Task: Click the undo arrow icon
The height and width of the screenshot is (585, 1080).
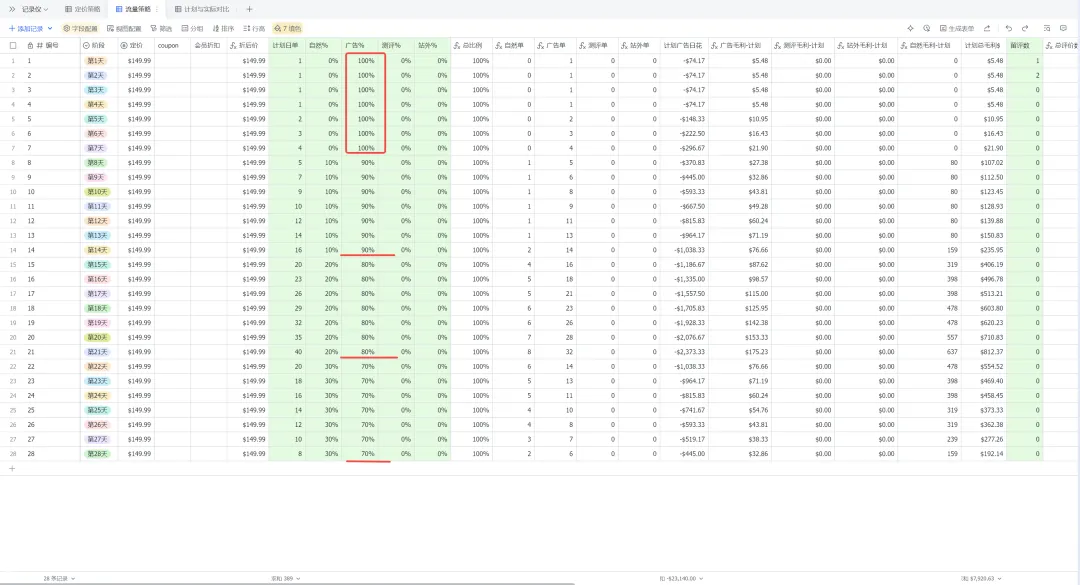Action: [x=1008, y=28]
